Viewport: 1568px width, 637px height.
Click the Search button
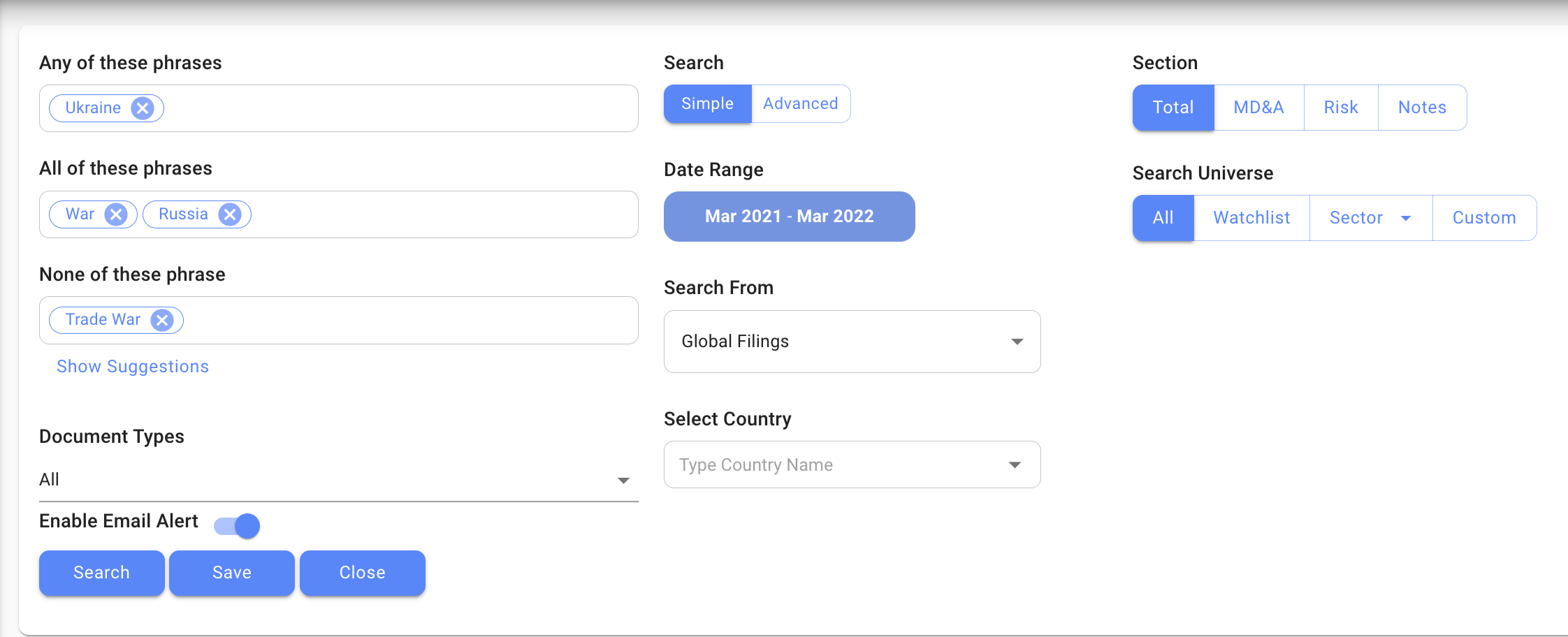click(102, 573)
